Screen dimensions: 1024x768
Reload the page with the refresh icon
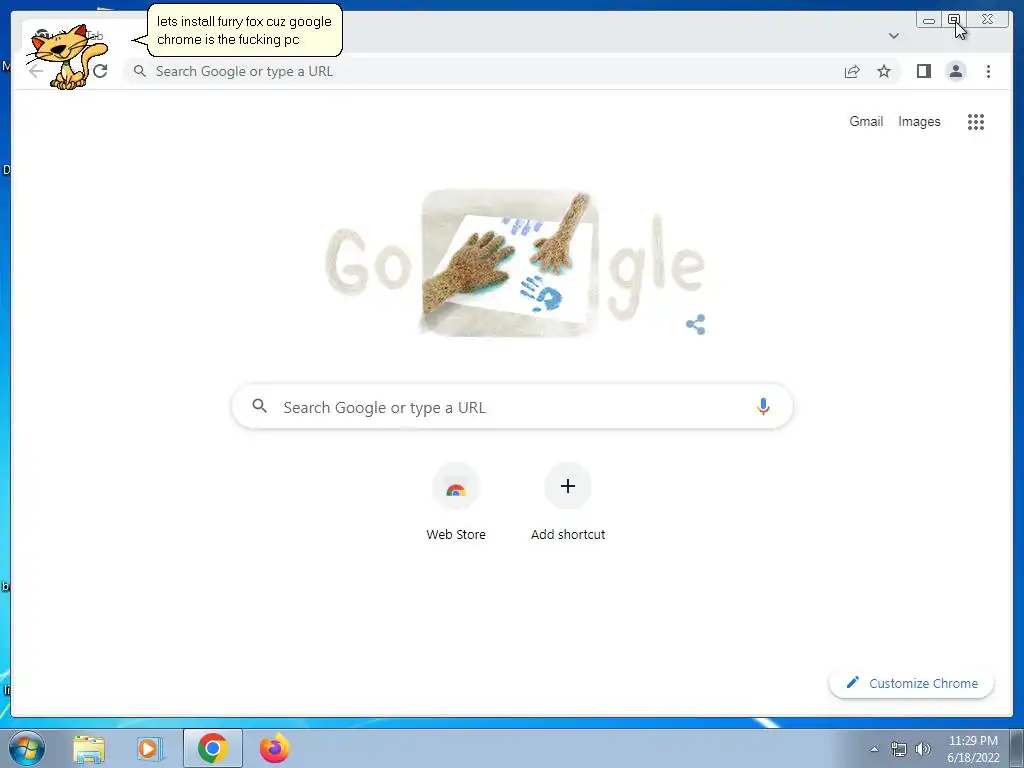pyautogui.click(x=100, y=71)
